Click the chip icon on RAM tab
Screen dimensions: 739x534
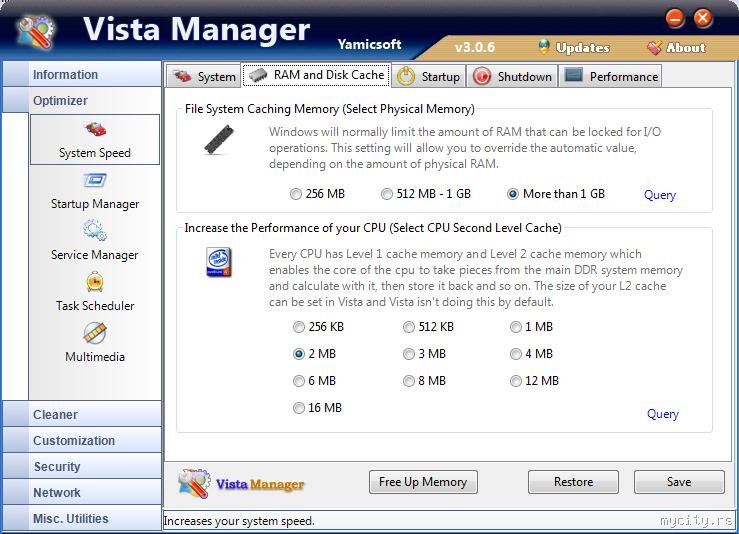click(x=258, y=75)
